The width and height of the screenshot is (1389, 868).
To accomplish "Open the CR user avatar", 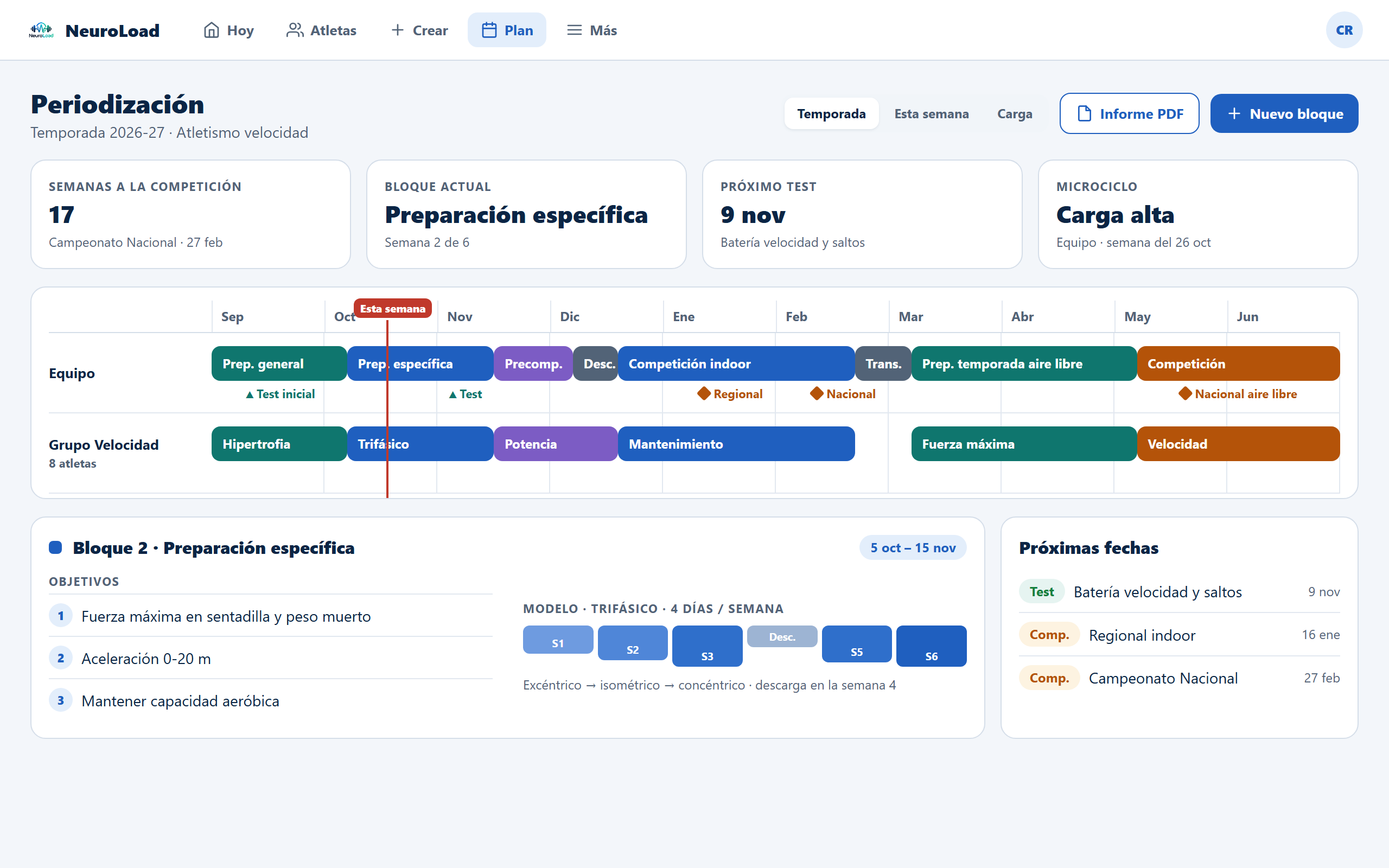I will (x=1343, y=30).
